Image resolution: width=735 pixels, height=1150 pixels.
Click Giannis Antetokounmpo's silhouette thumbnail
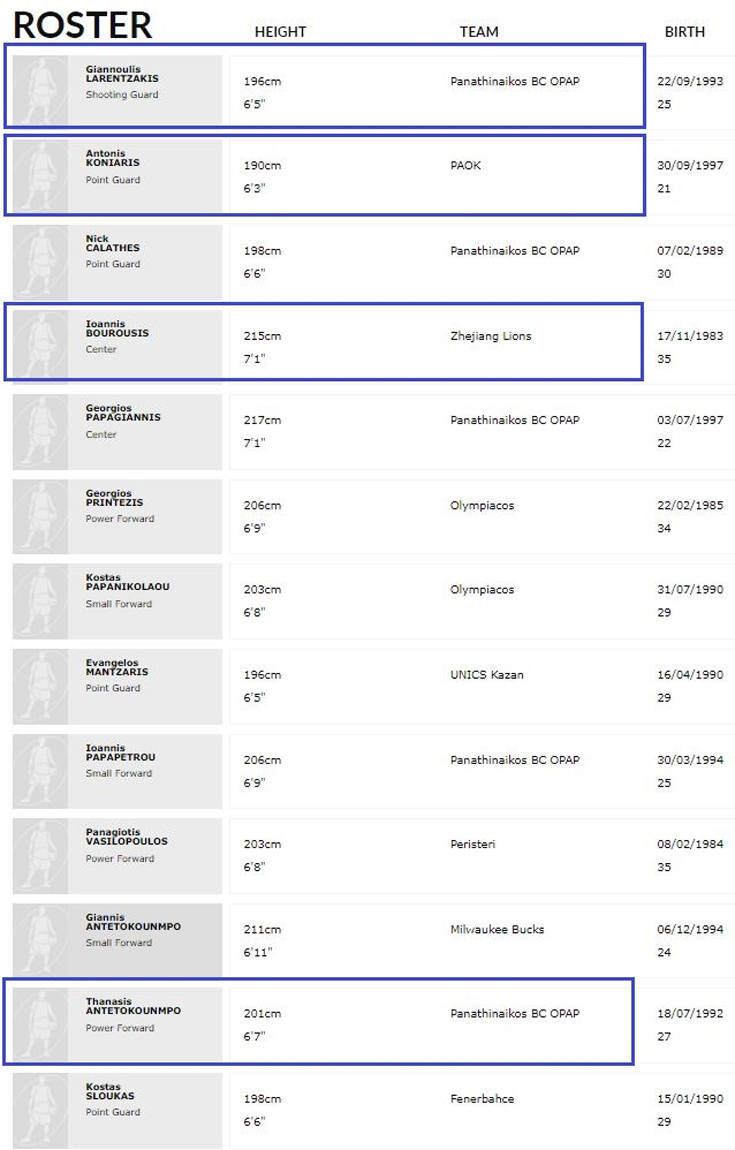click(40, 940)
